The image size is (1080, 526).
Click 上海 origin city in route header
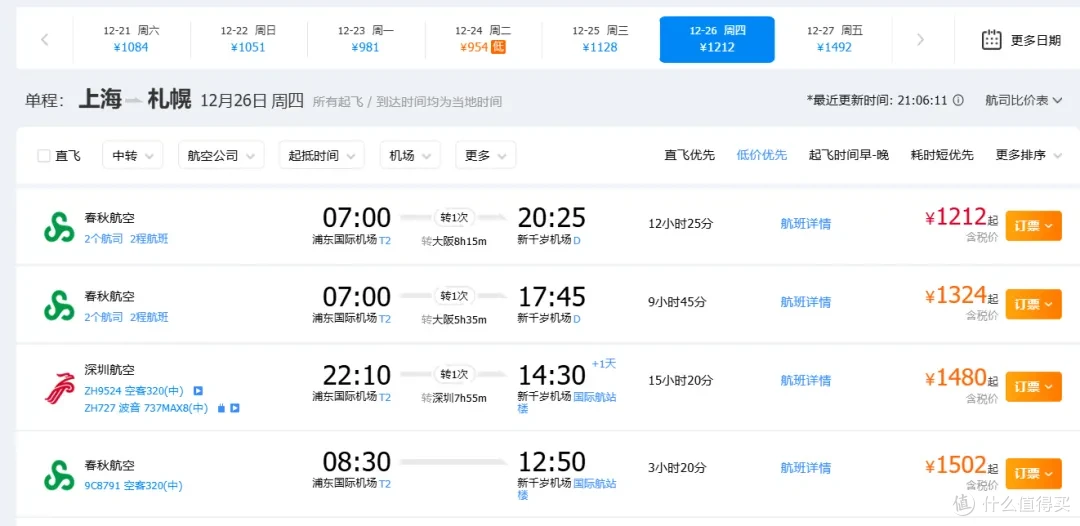tap(101, 100)
